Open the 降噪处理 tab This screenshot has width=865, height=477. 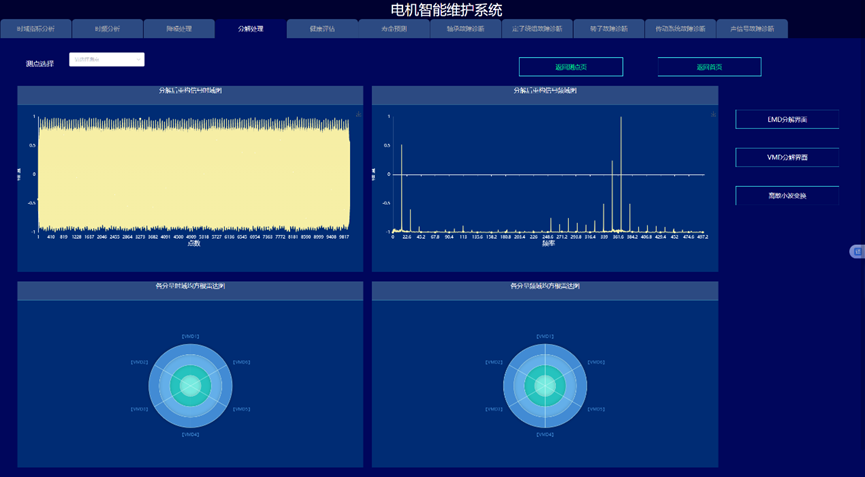(178, 29)
